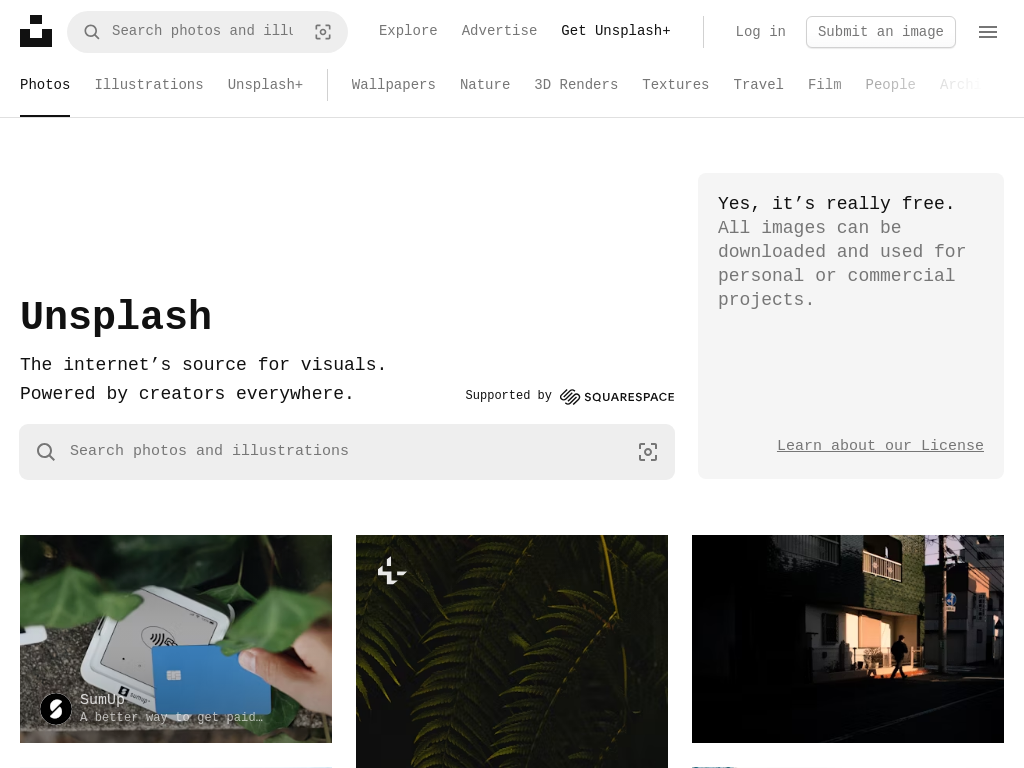Click the visual search icon in the main search box

click(648, 452)
